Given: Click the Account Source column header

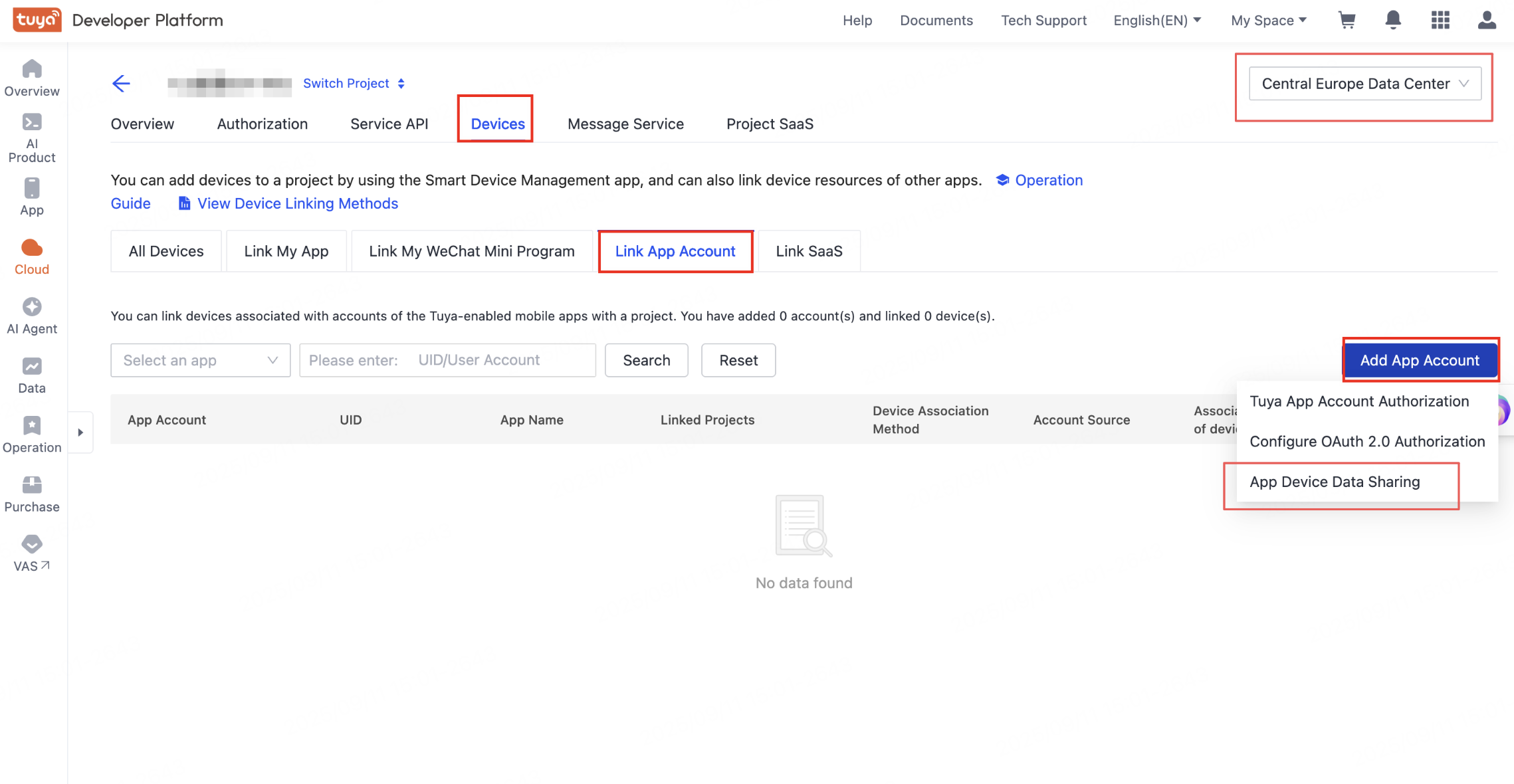Looking at the screenshot, I should click(1081, 420).
